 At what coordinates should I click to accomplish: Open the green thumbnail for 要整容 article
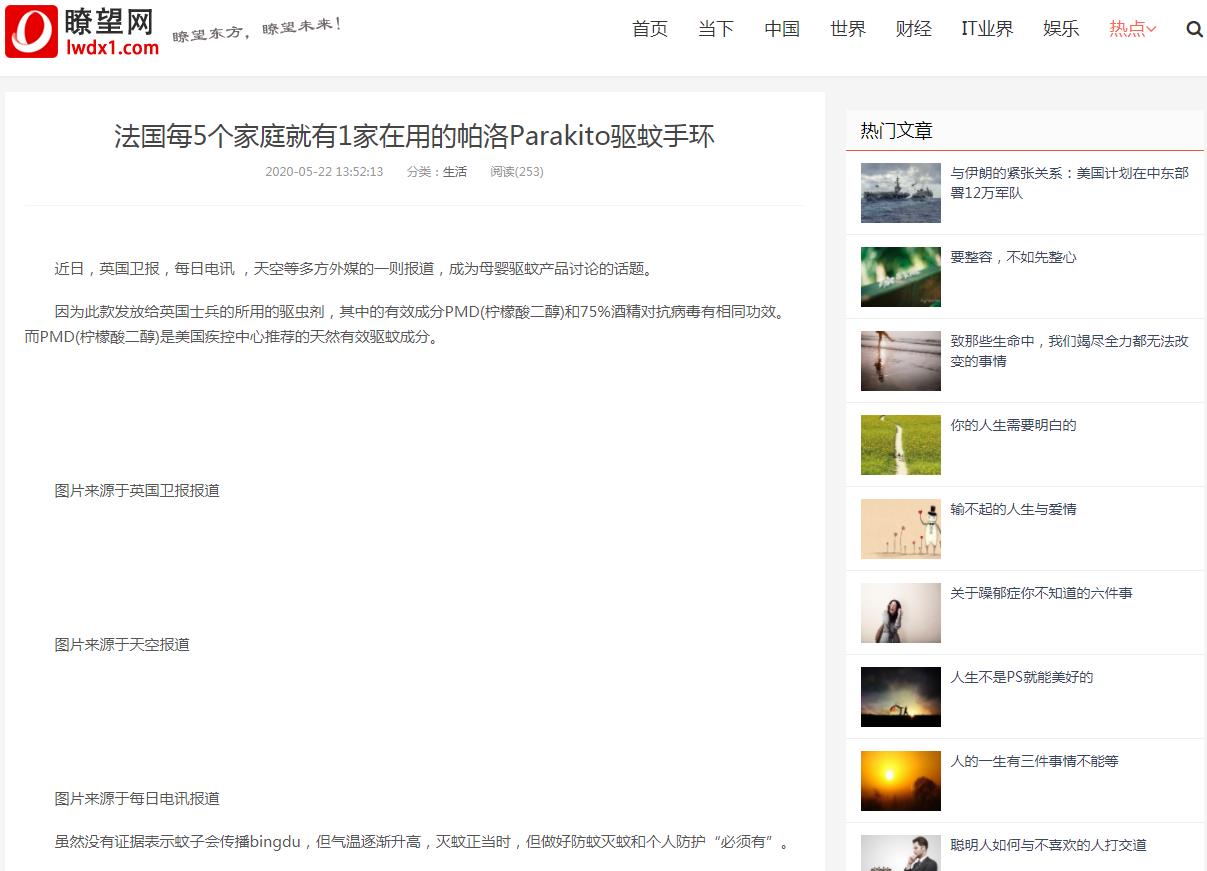901,277
